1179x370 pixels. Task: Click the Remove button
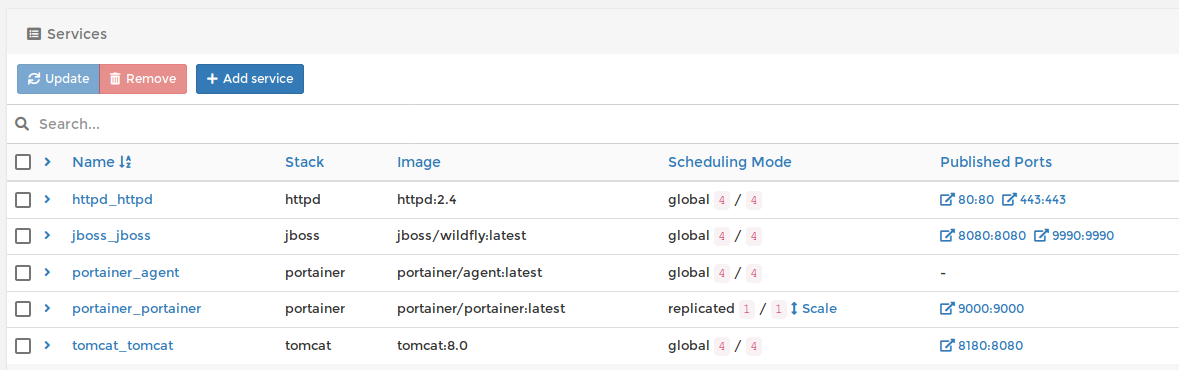[143, 79]
